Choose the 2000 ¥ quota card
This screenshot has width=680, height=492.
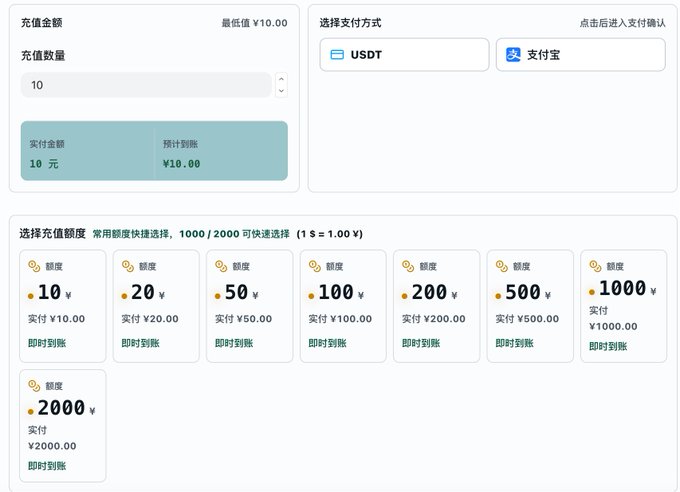tap(62, 426)
